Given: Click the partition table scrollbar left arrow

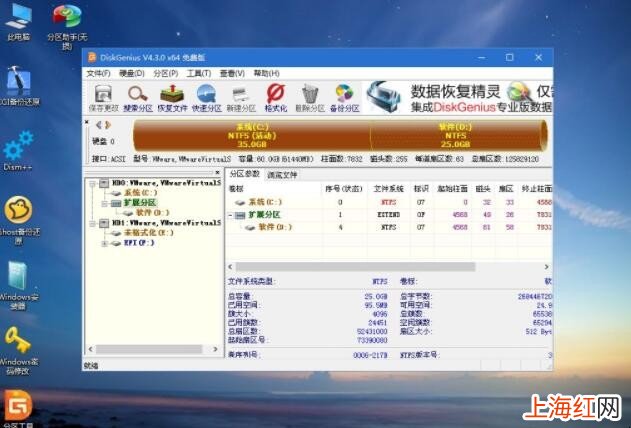Looking at the screenshot, I should point(230,267).
